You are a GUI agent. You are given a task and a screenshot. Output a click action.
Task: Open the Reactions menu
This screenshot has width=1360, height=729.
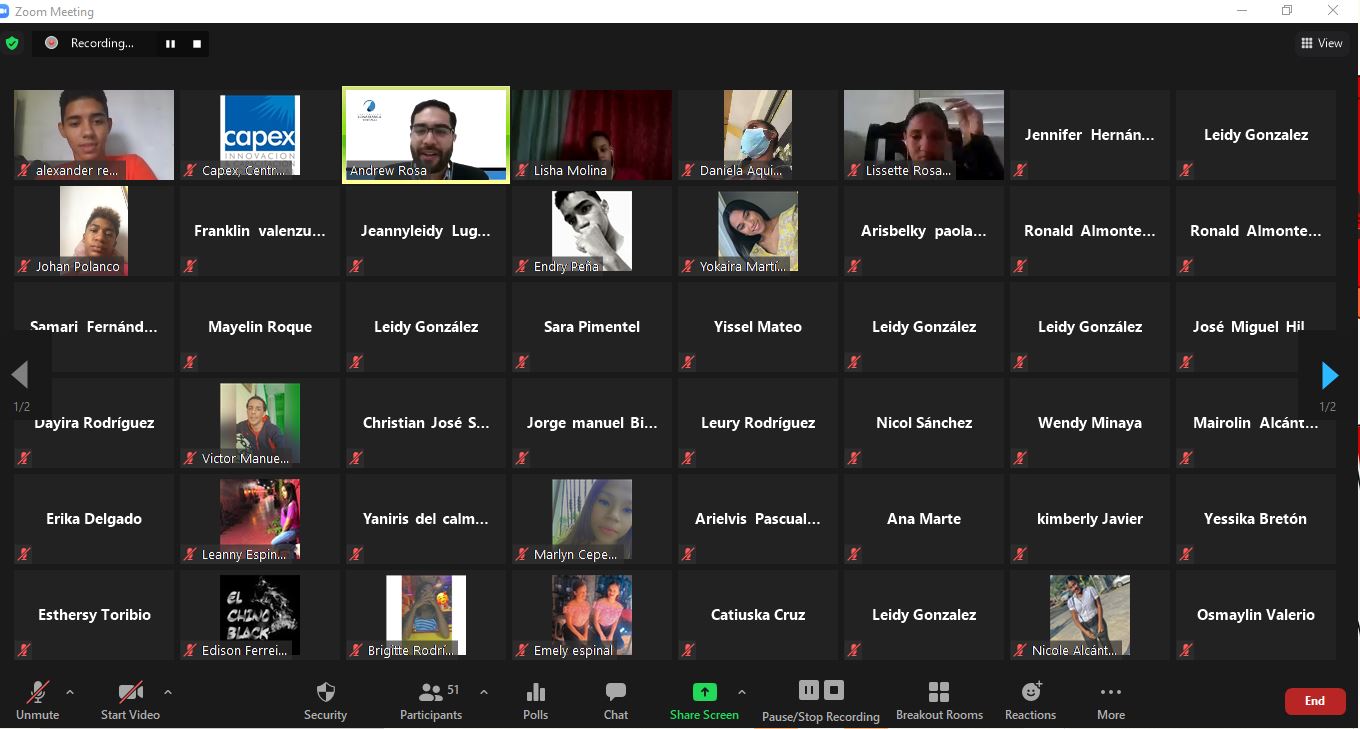coord(1030,700)
